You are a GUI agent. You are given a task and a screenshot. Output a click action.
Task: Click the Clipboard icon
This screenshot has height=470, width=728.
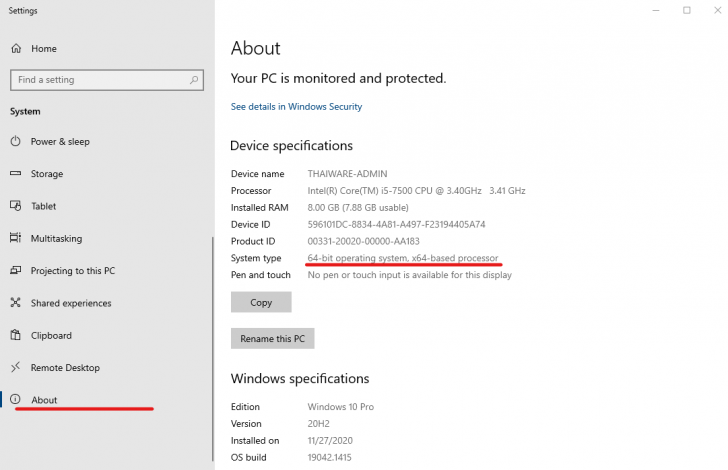click(16, 335)
